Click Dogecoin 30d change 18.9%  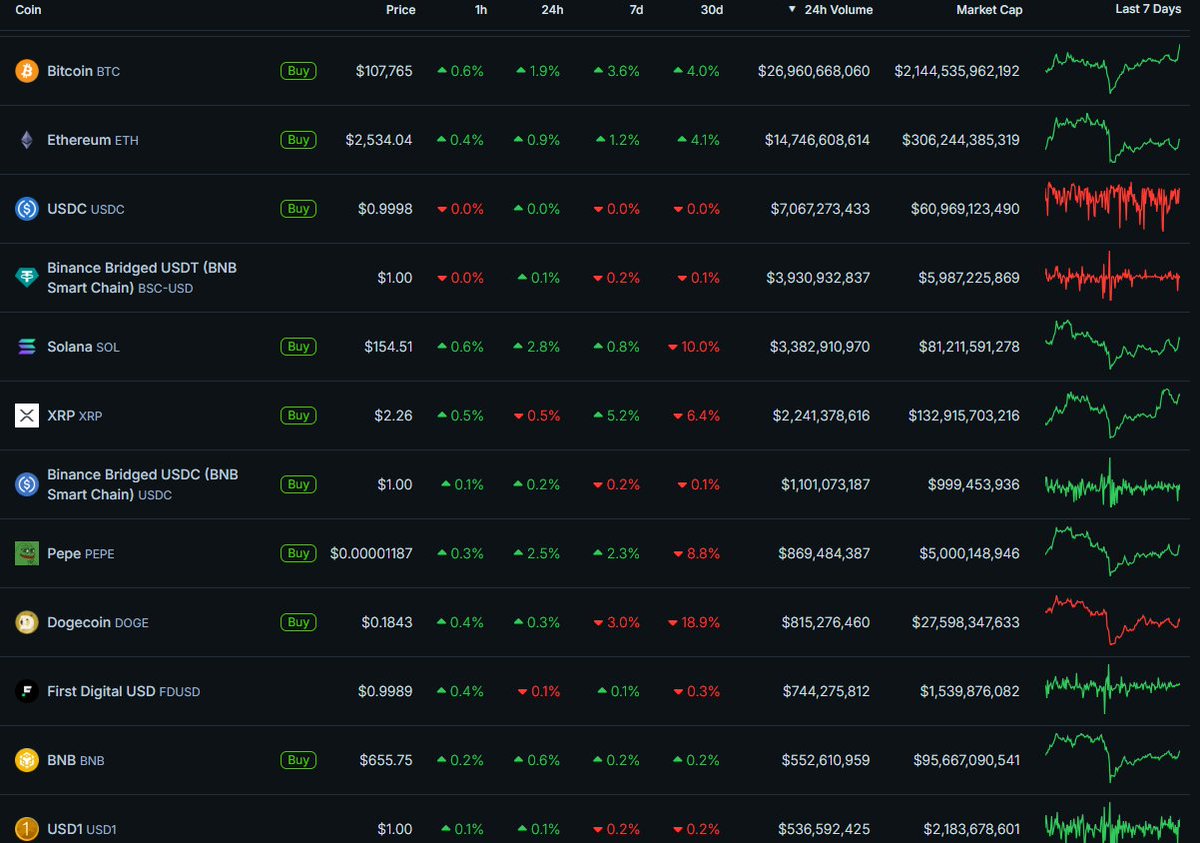click(x=693, y=622)
